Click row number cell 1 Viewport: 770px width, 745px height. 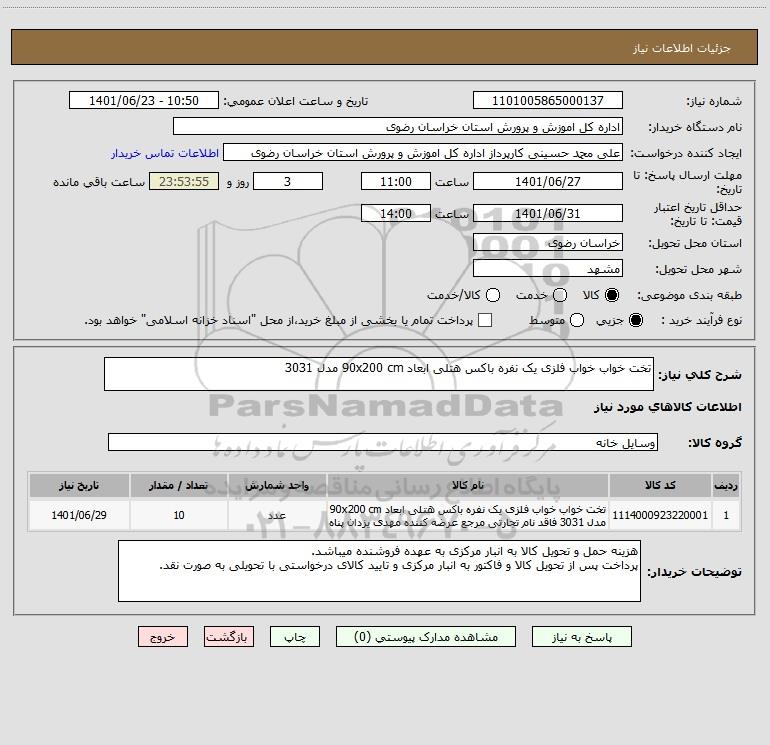726,515
